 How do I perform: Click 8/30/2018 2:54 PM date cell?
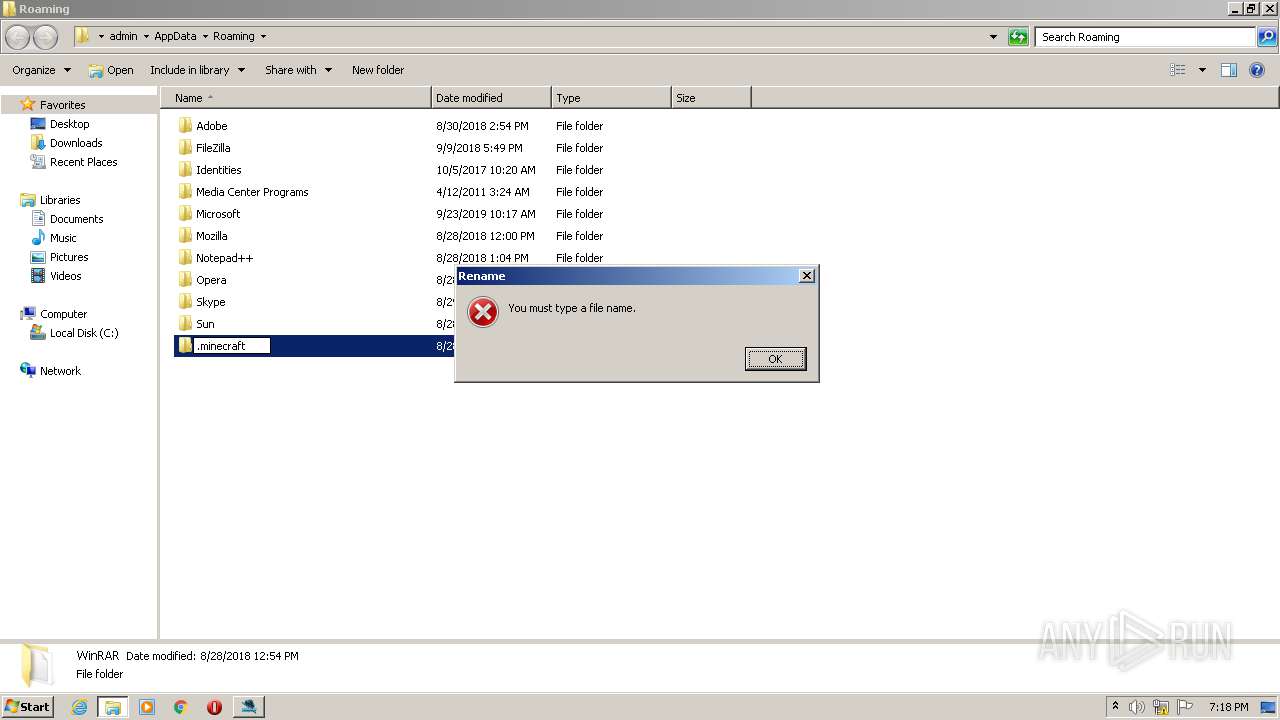482,126
